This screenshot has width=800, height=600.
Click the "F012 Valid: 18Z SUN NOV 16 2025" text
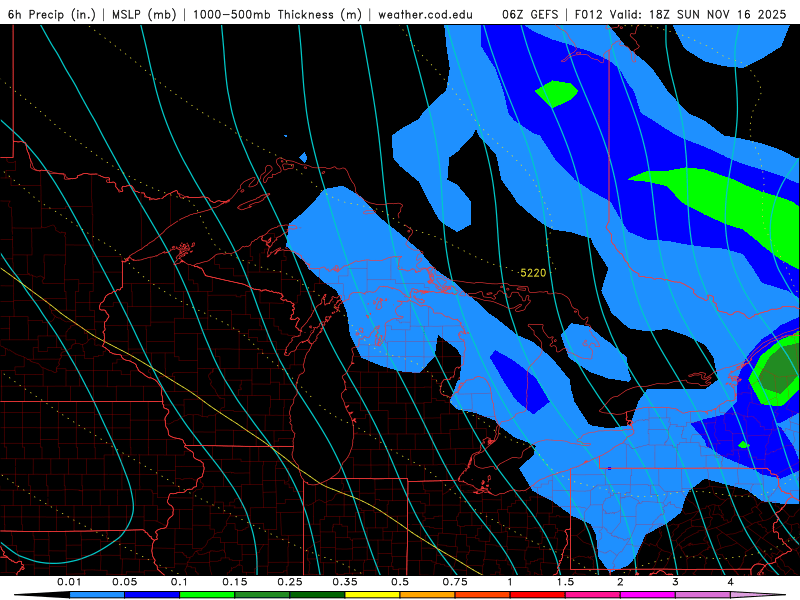coord(680,14)
